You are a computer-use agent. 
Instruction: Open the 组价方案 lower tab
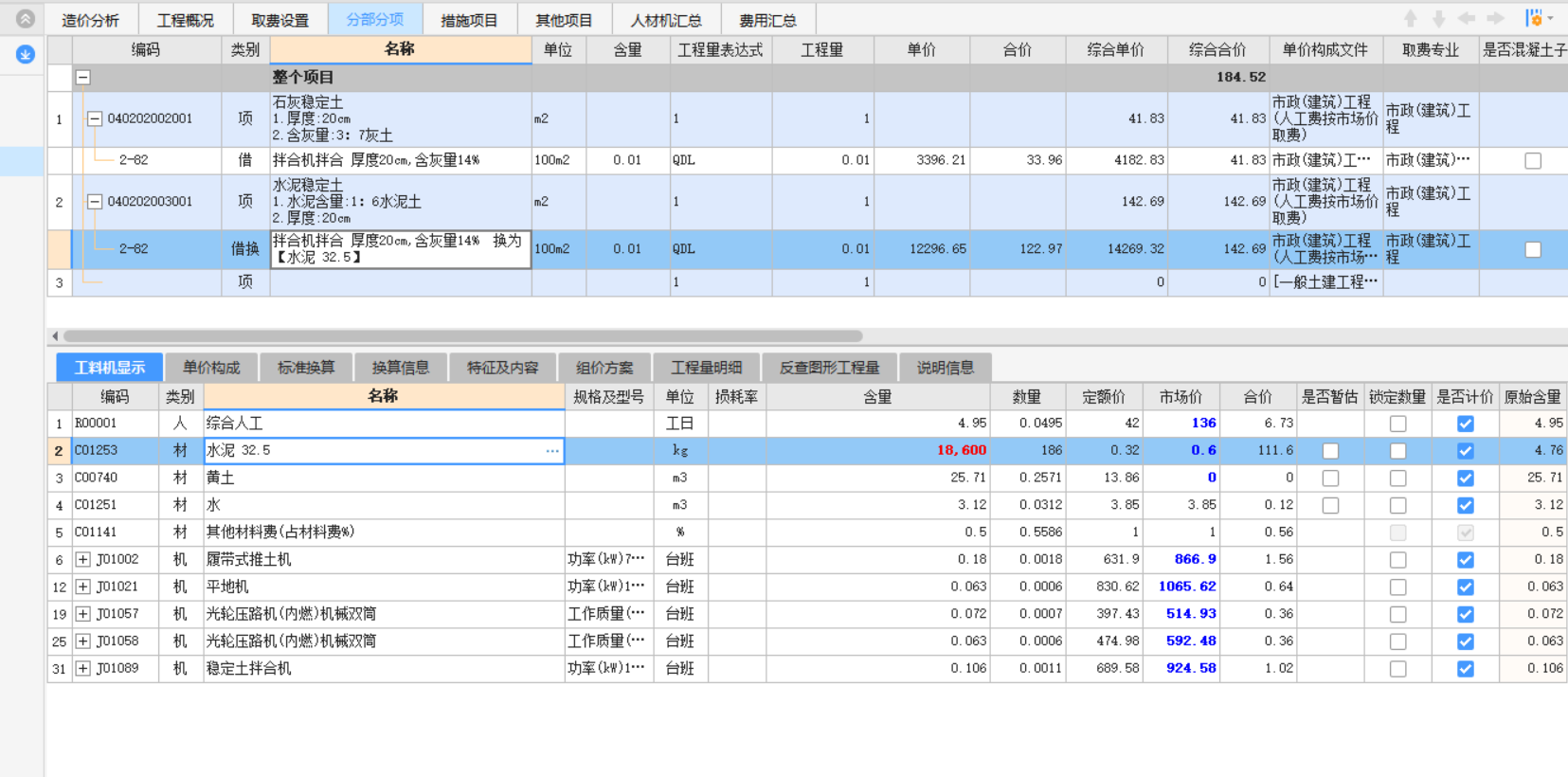tap(604, 368)
